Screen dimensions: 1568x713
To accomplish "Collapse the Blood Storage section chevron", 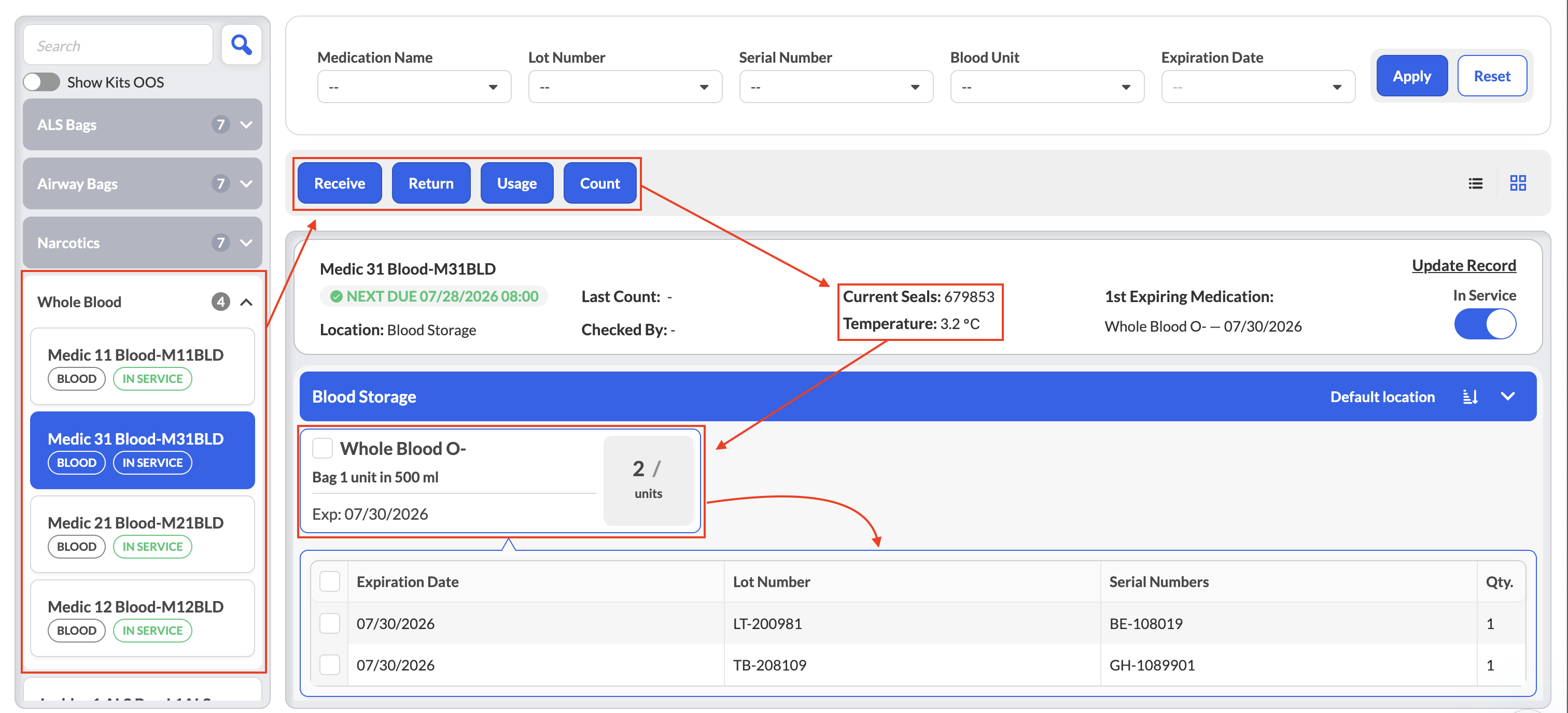I will (1507, 396).
